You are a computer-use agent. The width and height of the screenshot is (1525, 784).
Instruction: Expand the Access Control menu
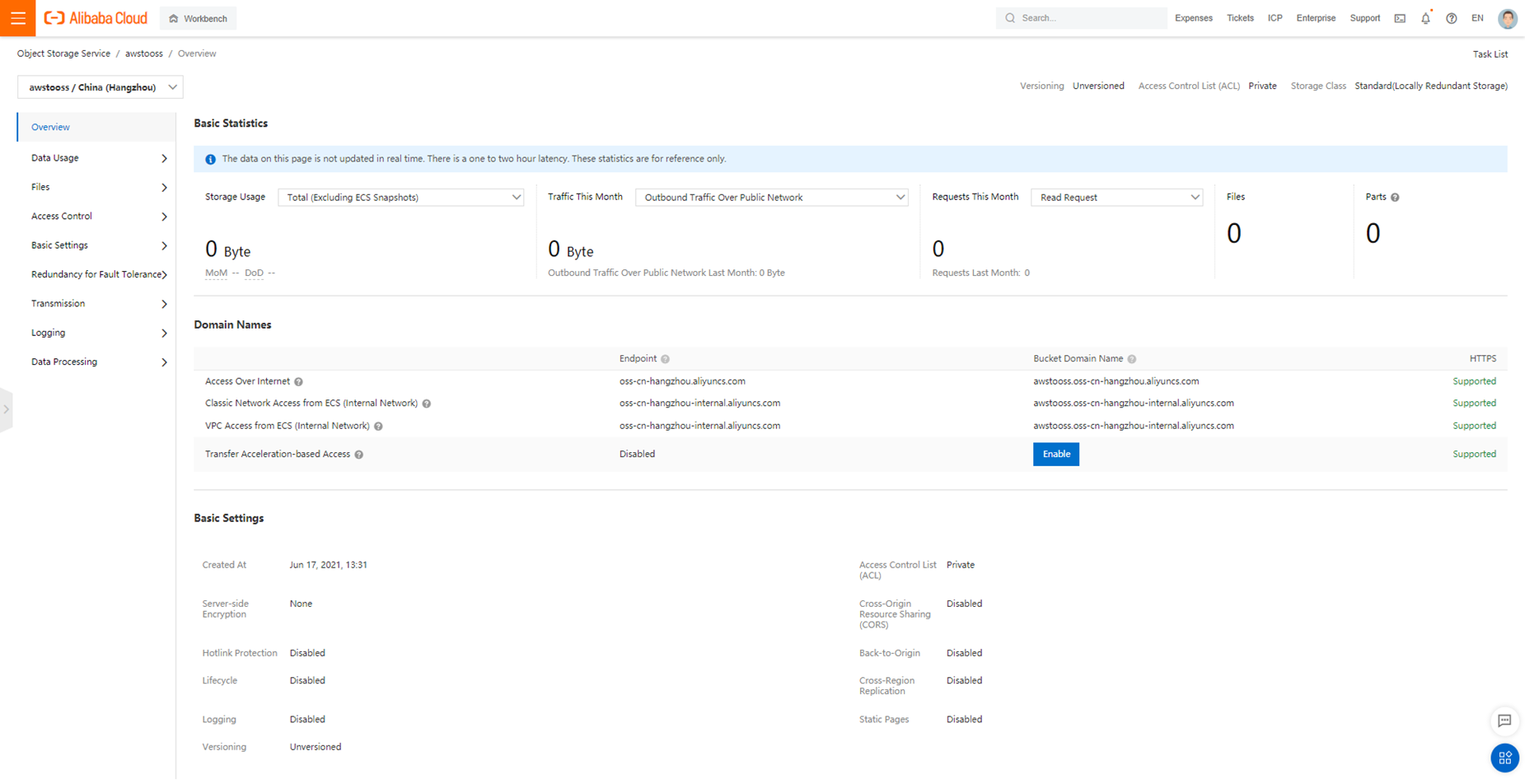tap(97, 217)
